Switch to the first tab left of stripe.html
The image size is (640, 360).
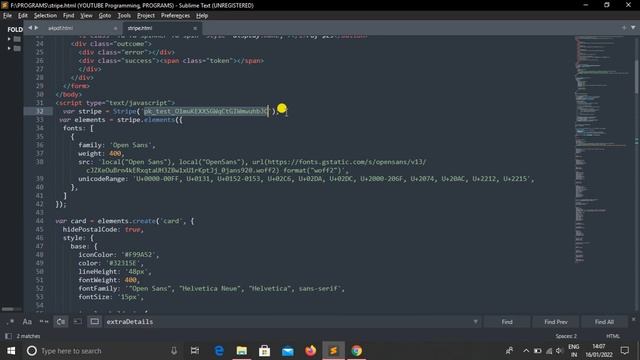click(80, 28)
